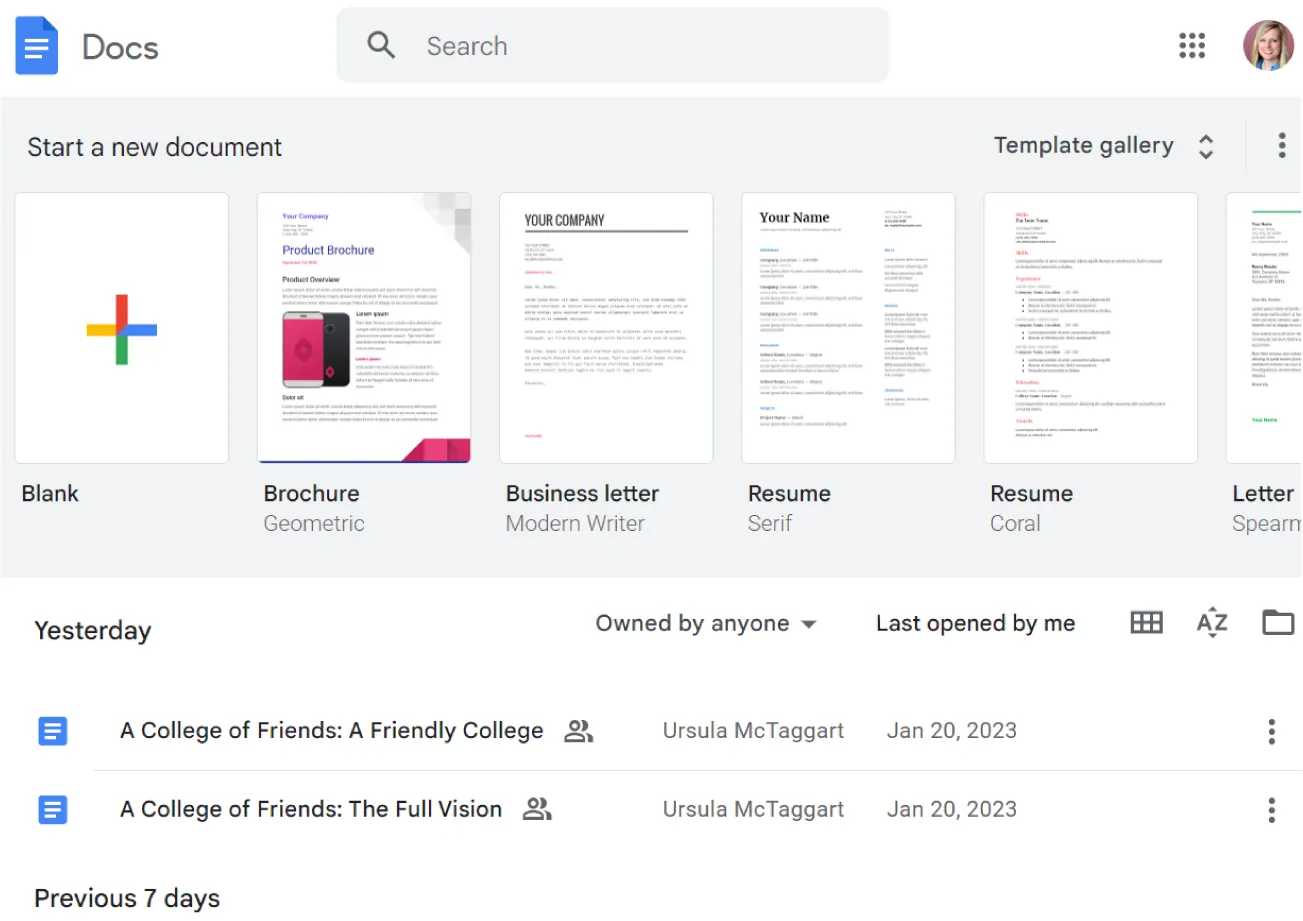Select the Serif Resume template
The height and width of the screenshot is (921, 1303).
tap(847, 327)
